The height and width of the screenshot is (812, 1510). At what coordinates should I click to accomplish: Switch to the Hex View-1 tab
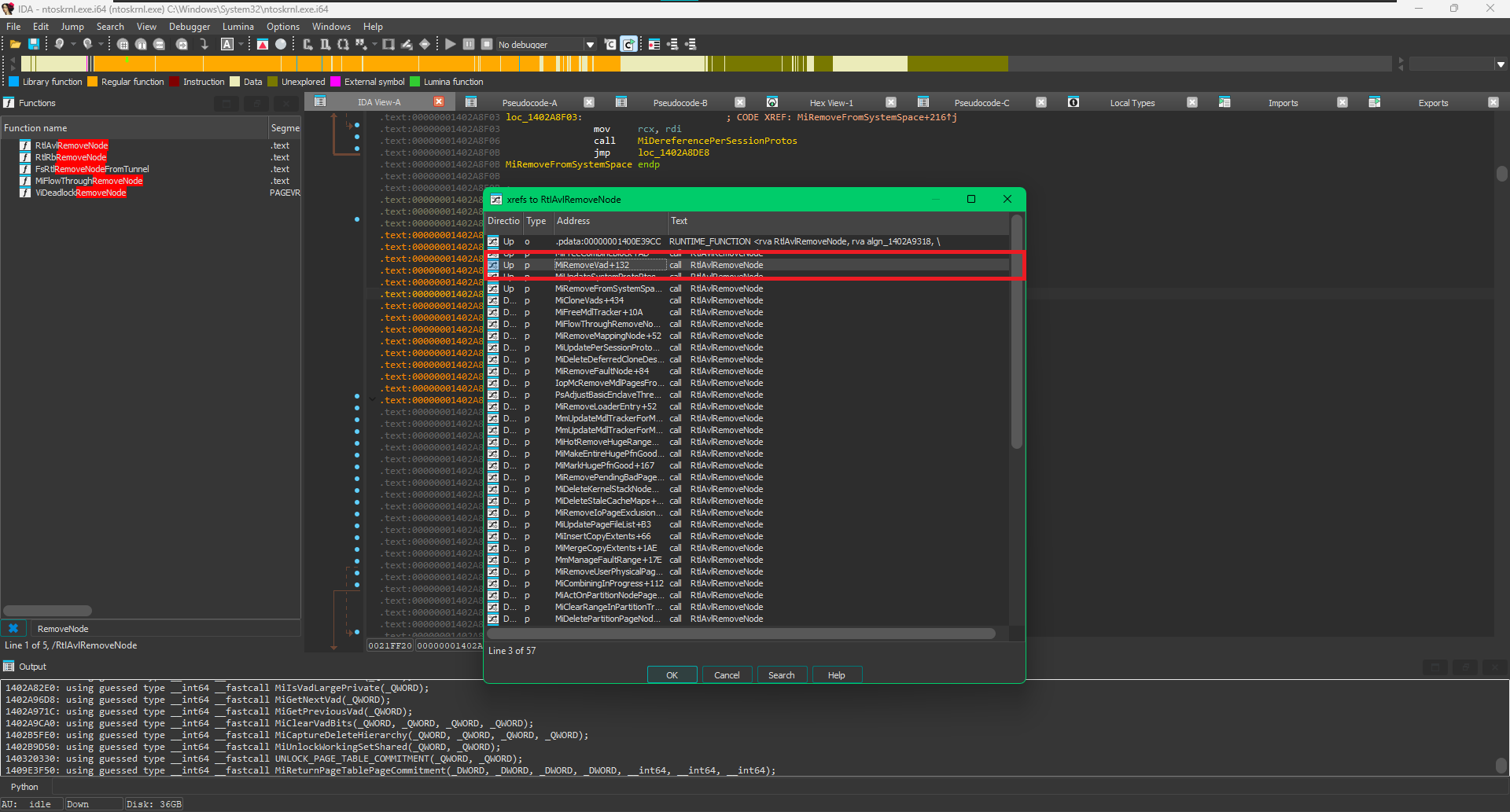(x=830, y=103)
